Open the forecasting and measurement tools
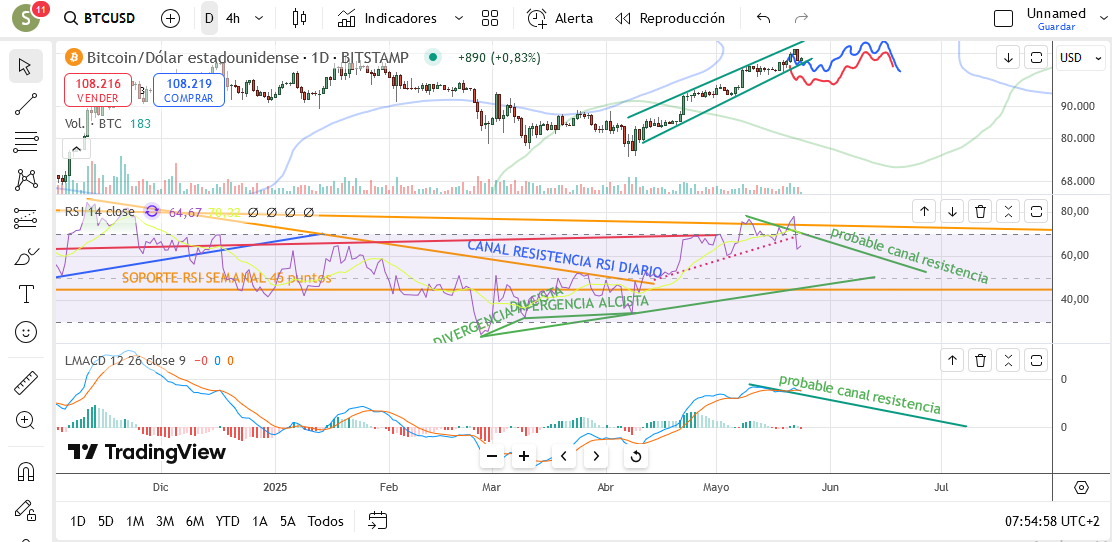1112x542 pixels. click(26, 218)
